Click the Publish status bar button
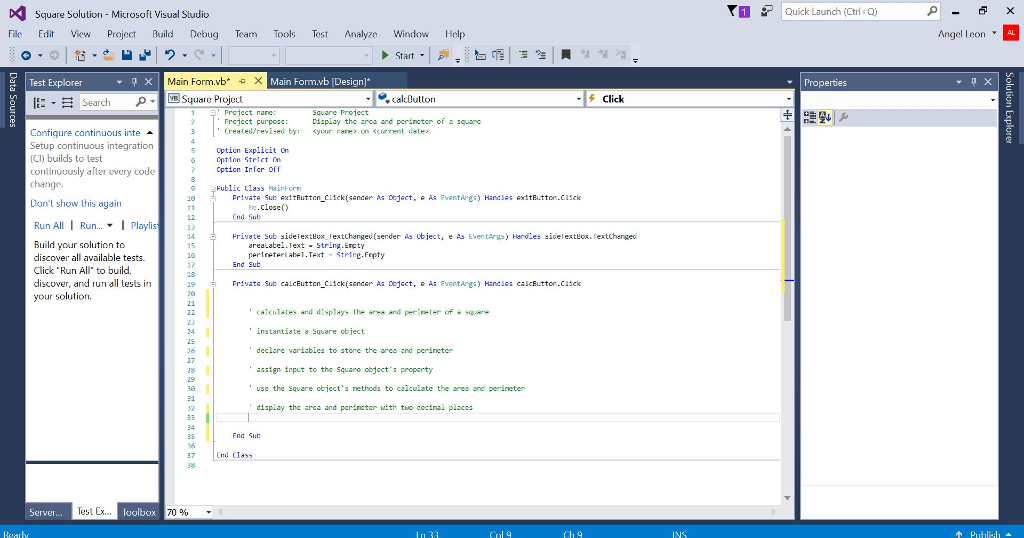 click(985, 533)
